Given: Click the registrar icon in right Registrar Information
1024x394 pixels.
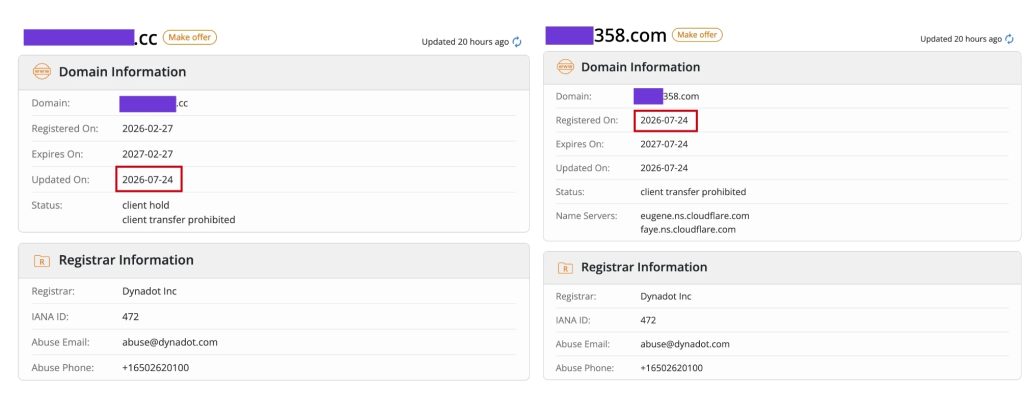Looking at the screenshot, I should pos(565,267).
